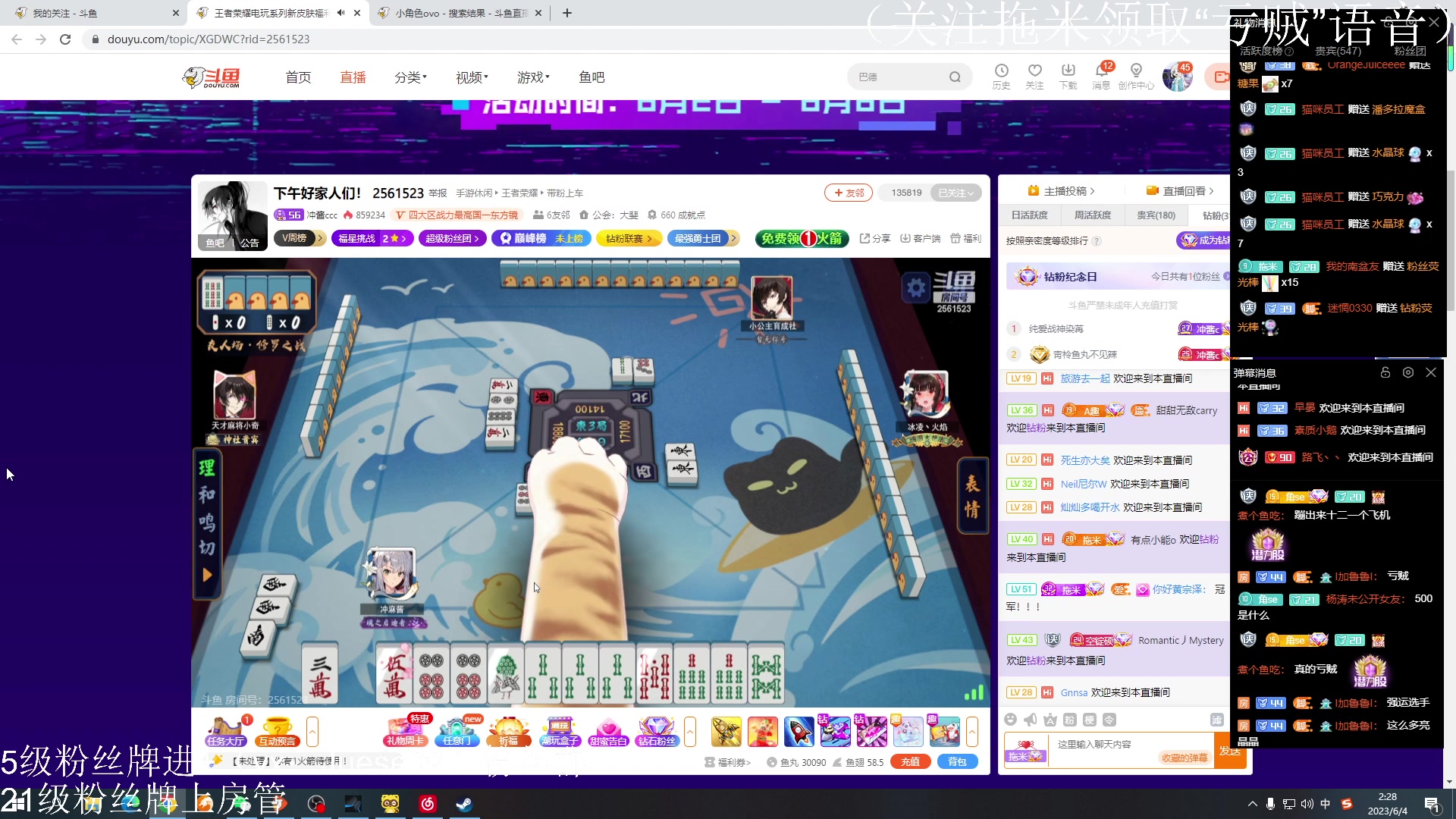
Task: Go to 首页 home menu
Action: (298, 77)
